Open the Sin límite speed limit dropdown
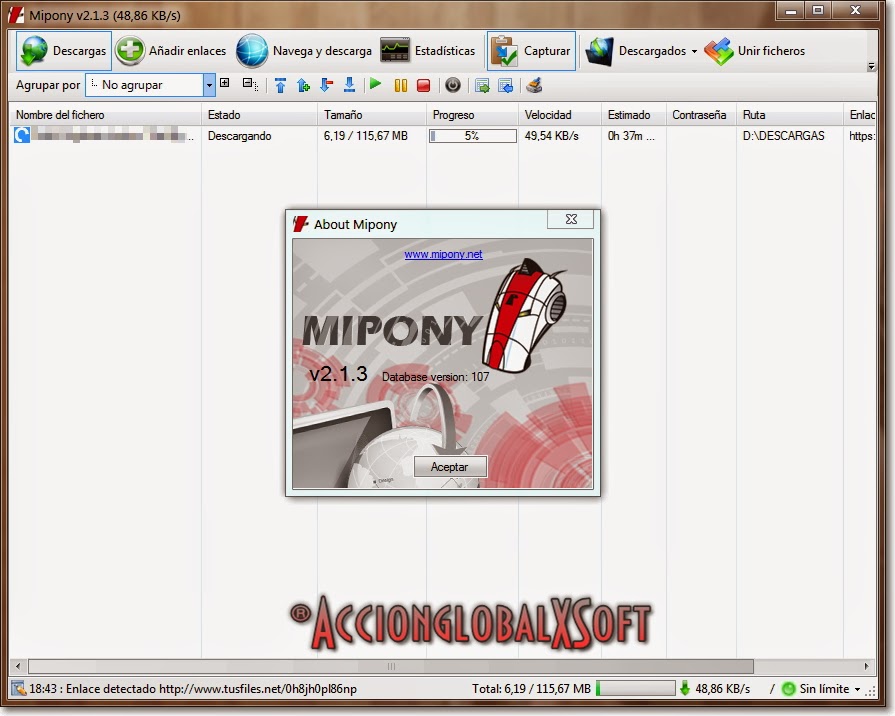Image resolution: width=895 pixels, height=716 pixels. click(x=829, y=689)
